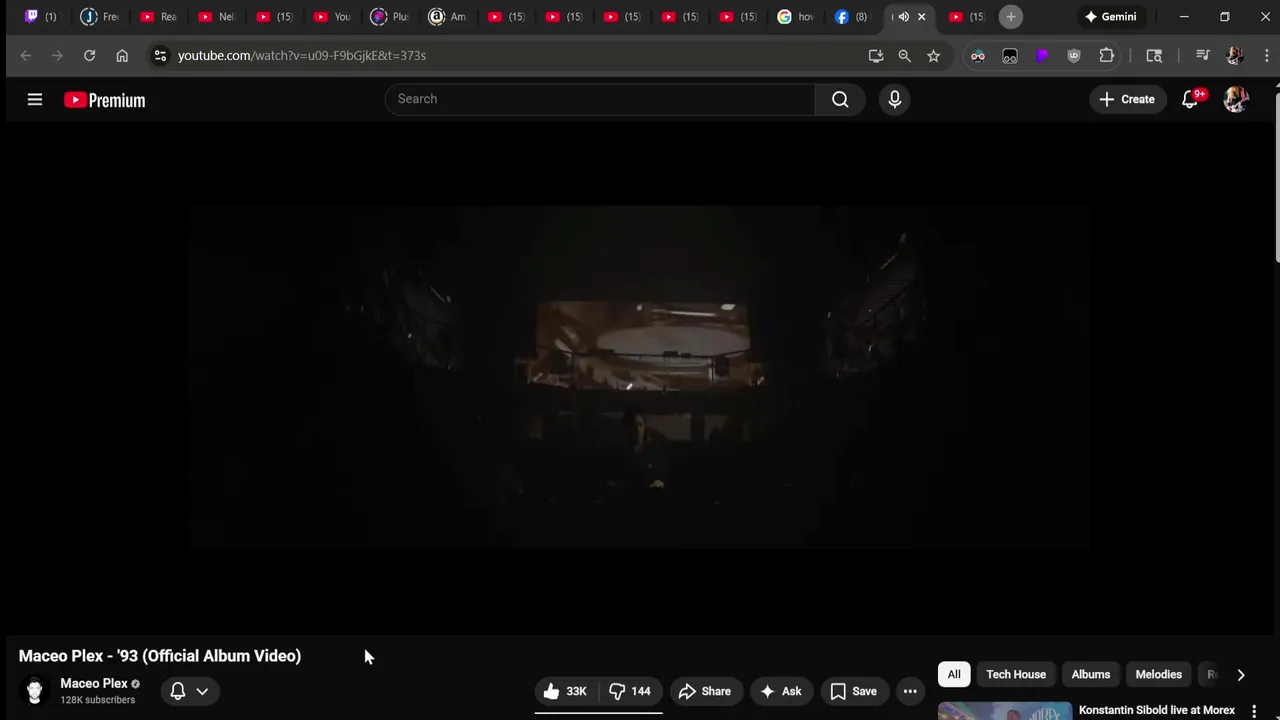Install app icon in address bar

point(876,56)
